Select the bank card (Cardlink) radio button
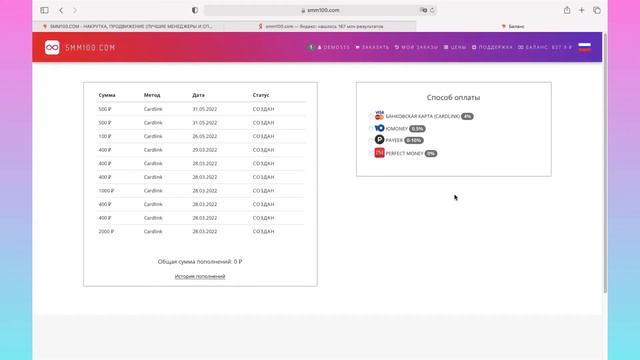 [371, 116]
